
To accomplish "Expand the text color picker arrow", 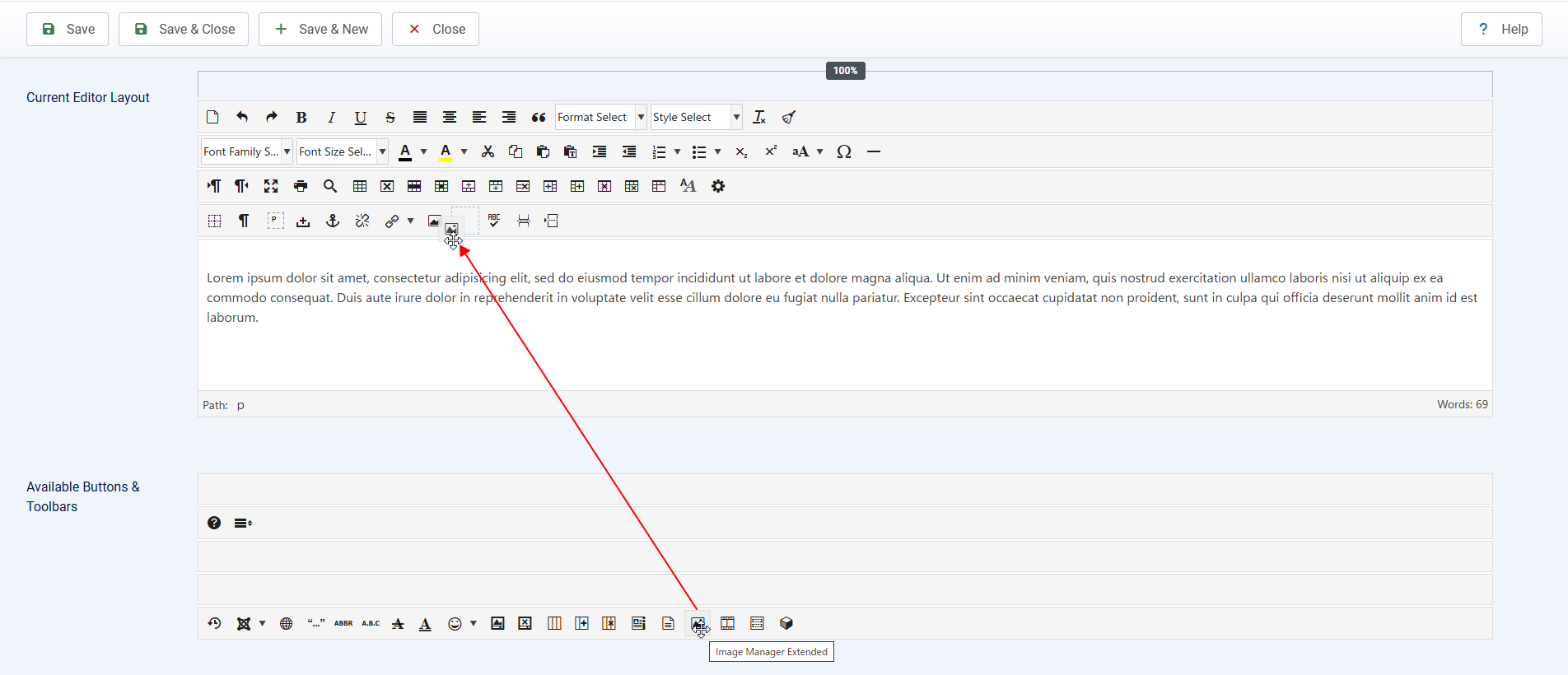I will coord(423,151).
